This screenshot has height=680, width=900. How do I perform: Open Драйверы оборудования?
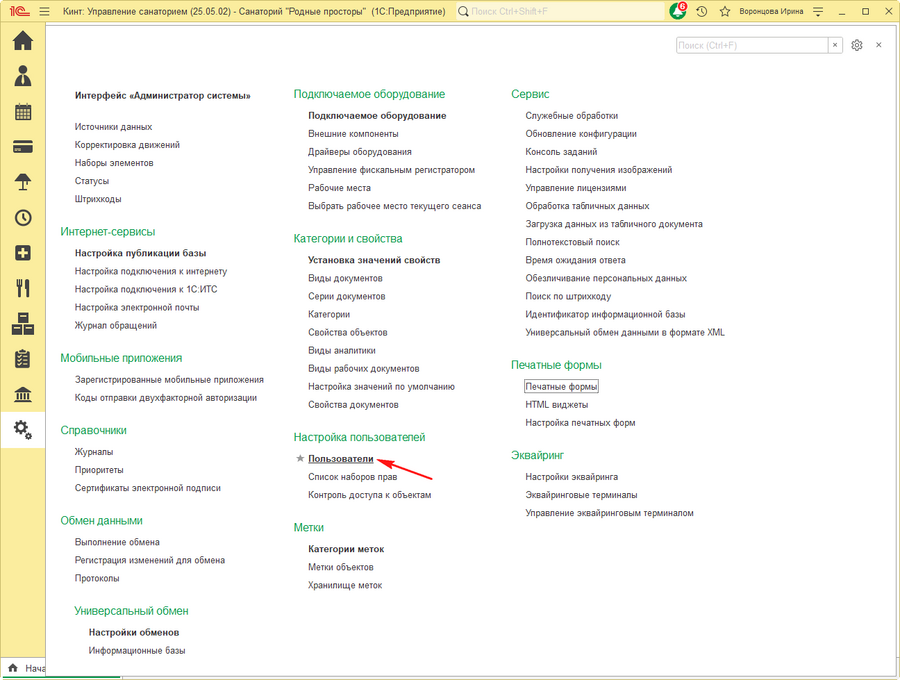tap(360, 152)
